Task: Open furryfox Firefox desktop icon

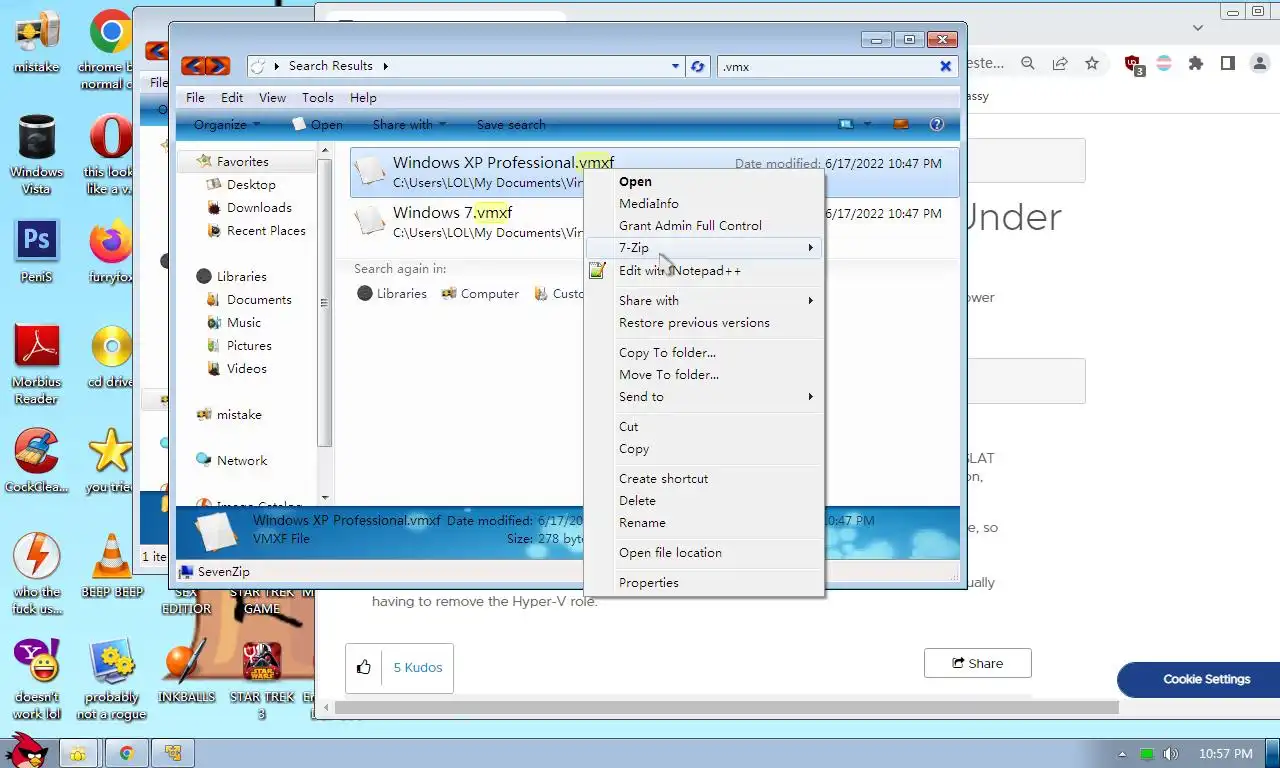Action: 111,241
